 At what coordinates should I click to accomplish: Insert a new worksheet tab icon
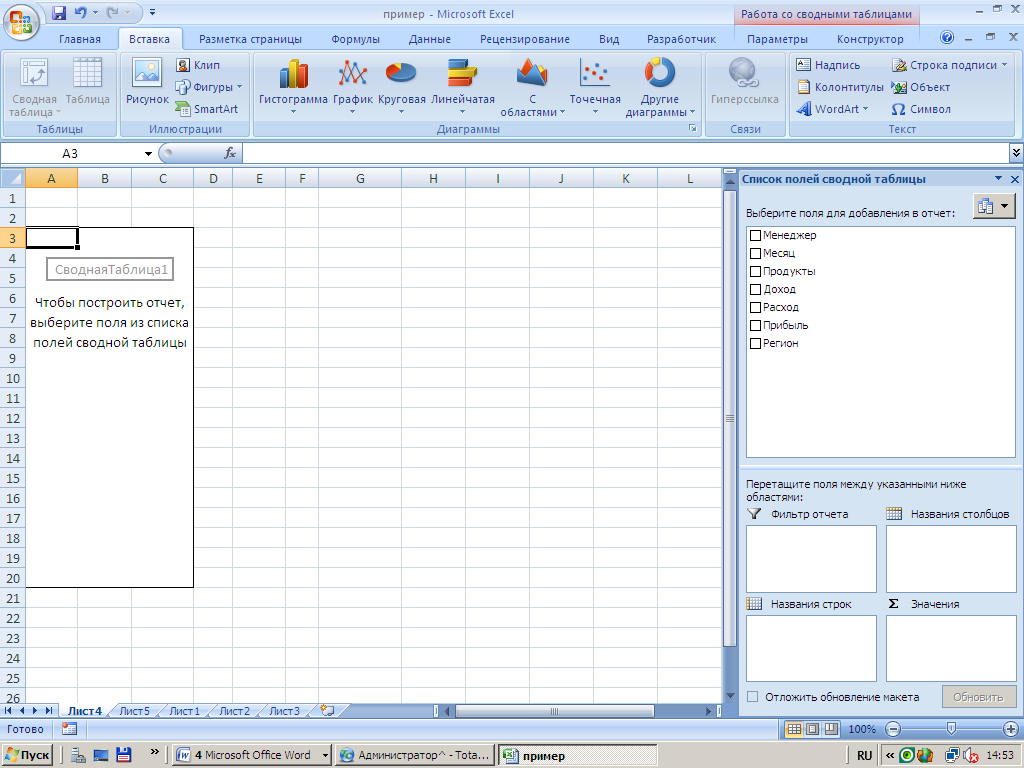(x=327, y=711)
